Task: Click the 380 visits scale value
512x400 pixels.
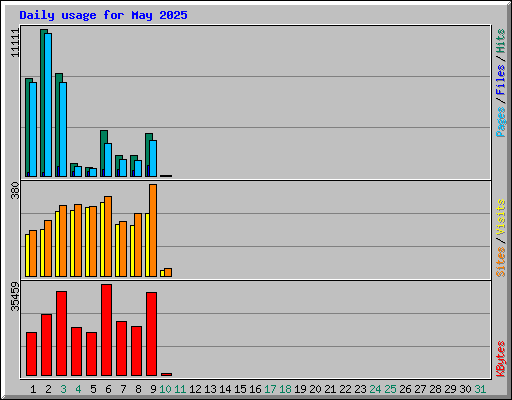Action: pos(15,190)
